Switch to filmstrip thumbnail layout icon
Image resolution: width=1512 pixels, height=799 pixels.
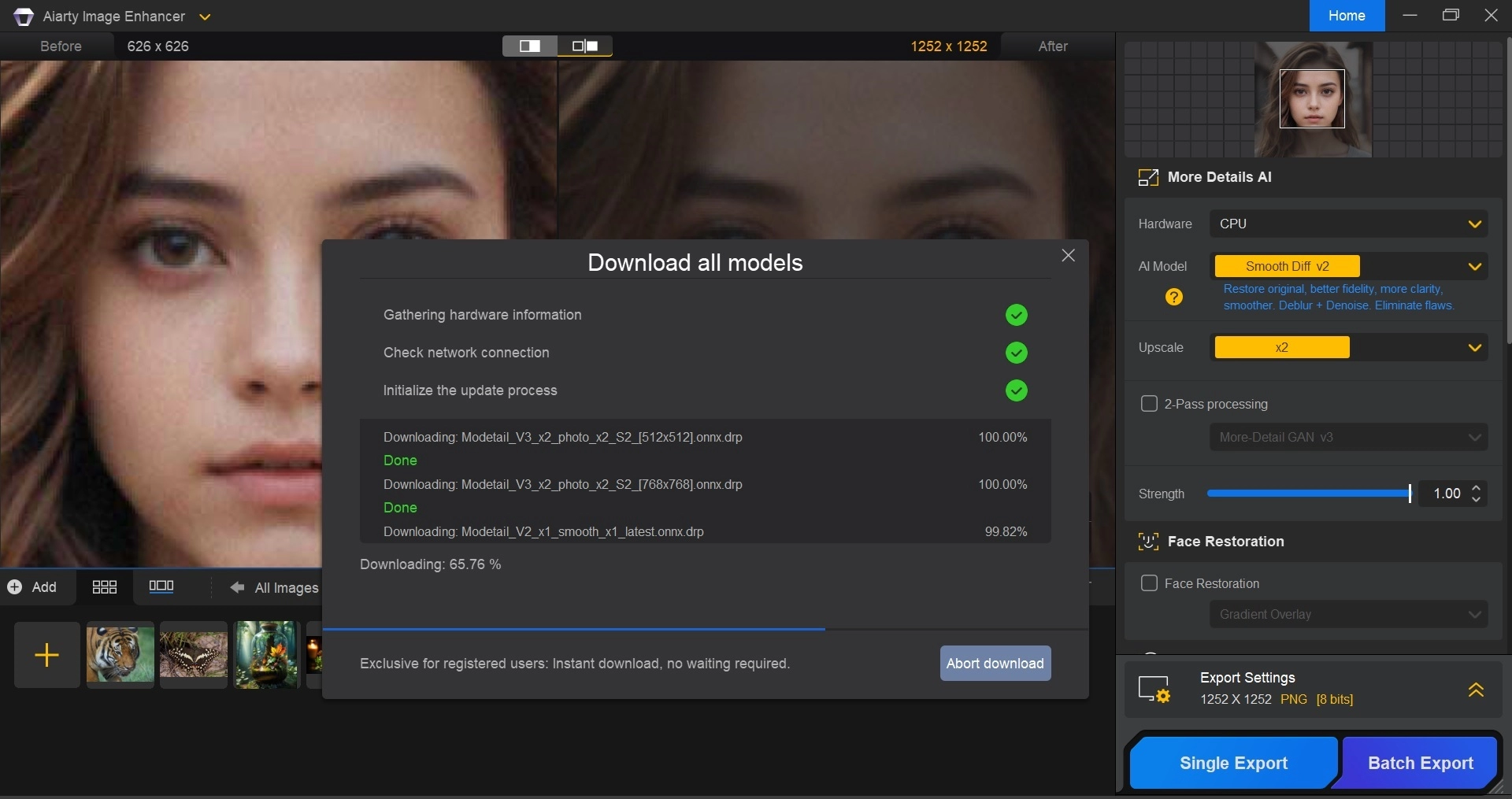(x=161, y=586)
